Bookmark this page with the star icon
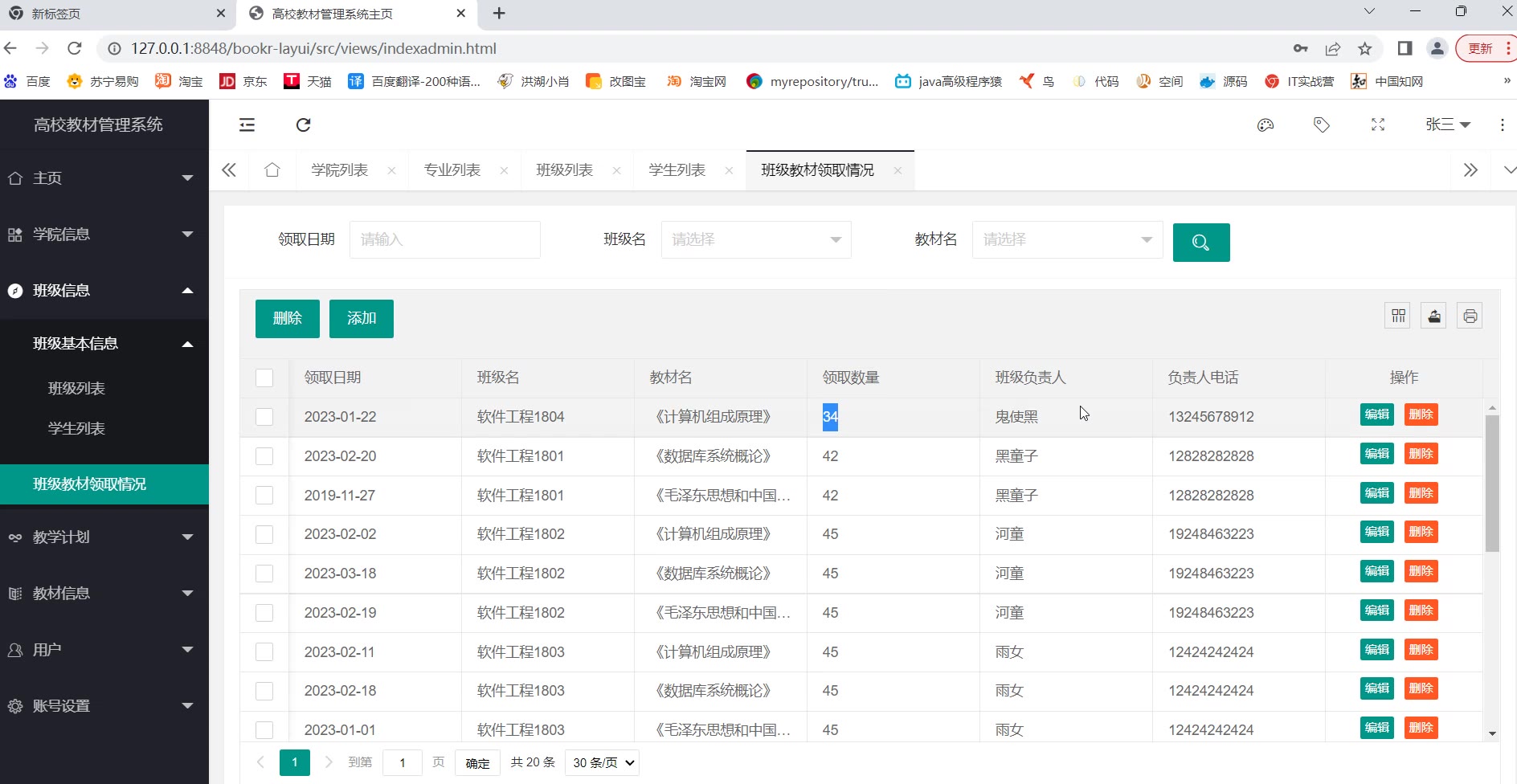The width and height of the screenshot is (1517, 784). (1365, 48)
